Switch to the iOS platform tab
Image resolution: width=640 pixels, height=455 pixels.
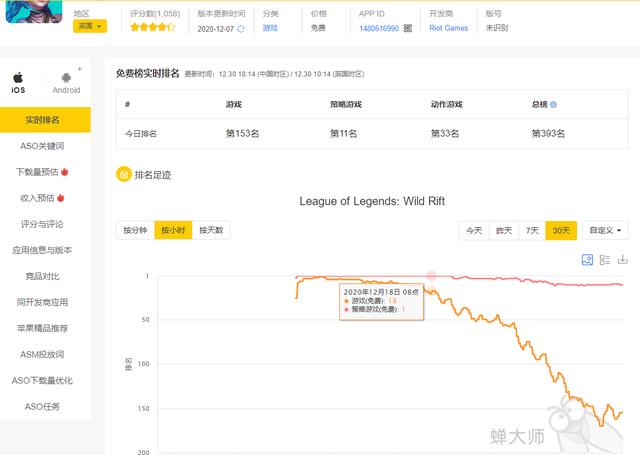point(18,82)
